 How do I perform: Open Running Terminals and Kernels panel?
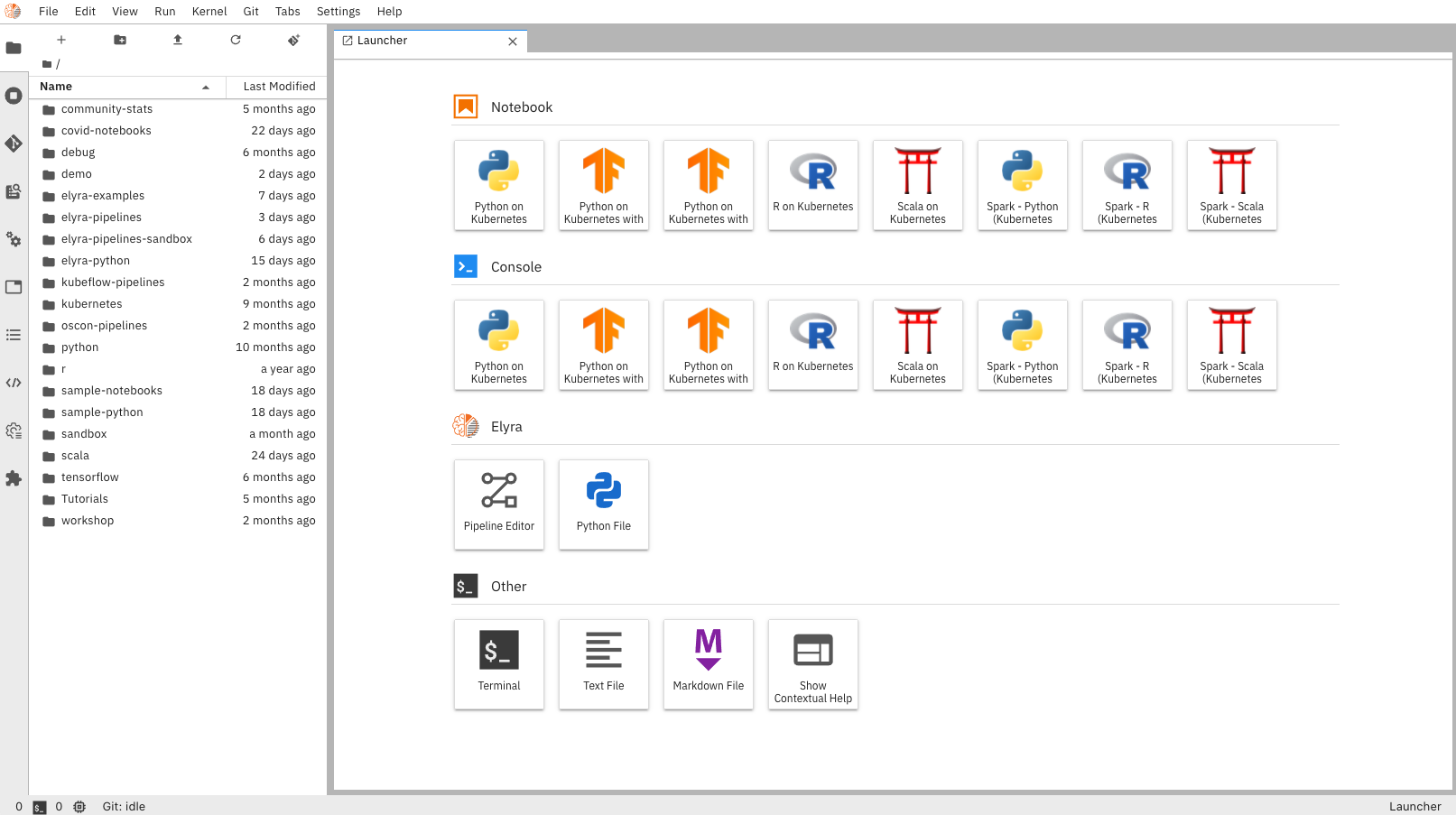(14, 96)
